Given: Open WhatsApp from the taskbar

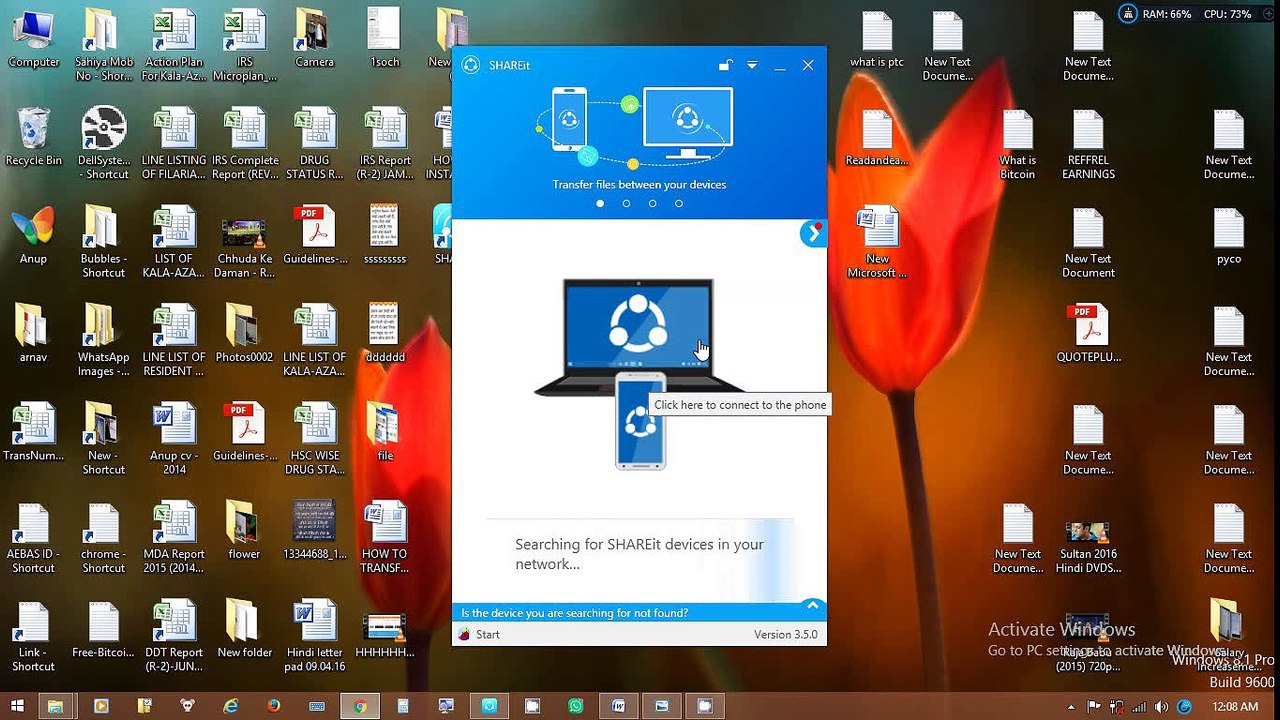Looking at the screenshot, I should pos(575,706).
